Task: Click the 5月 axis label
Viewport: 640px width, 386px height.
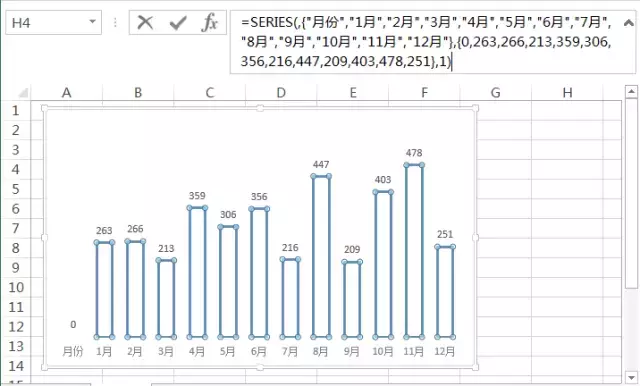Action: pos(228,351)
